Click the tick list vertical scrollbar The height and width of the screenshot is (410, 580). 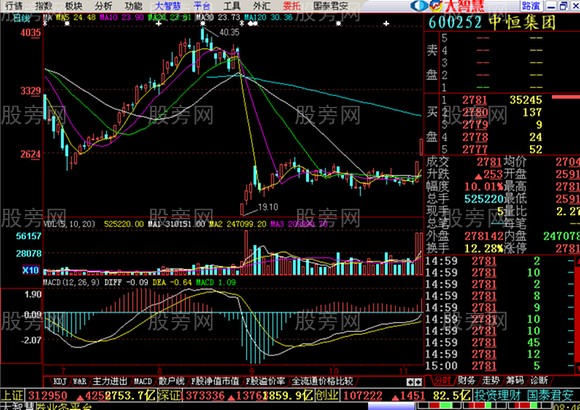pos(577,314)
